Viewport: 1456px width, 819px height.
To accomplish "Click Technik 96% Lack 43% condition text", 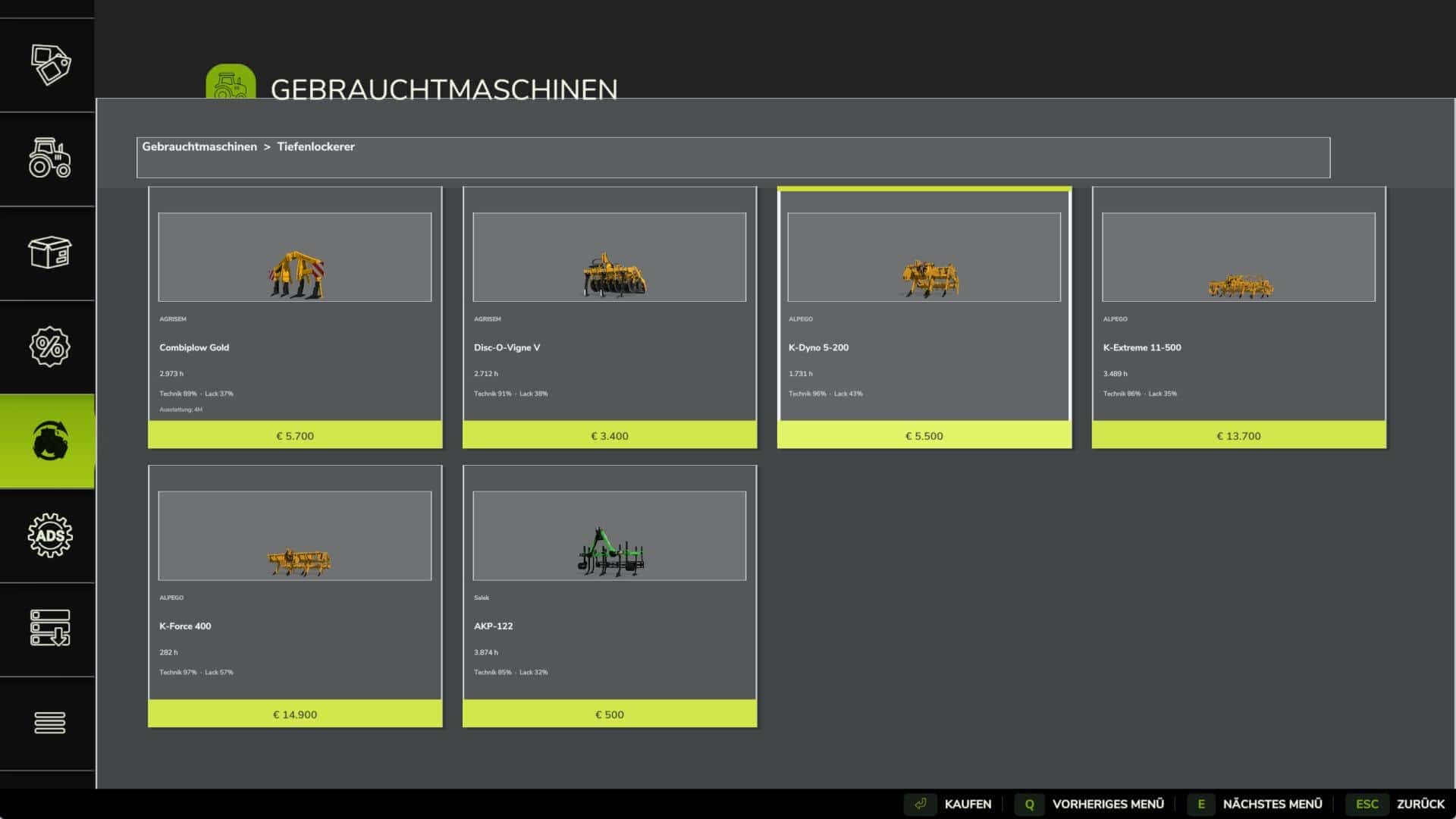I will [826, 394].
